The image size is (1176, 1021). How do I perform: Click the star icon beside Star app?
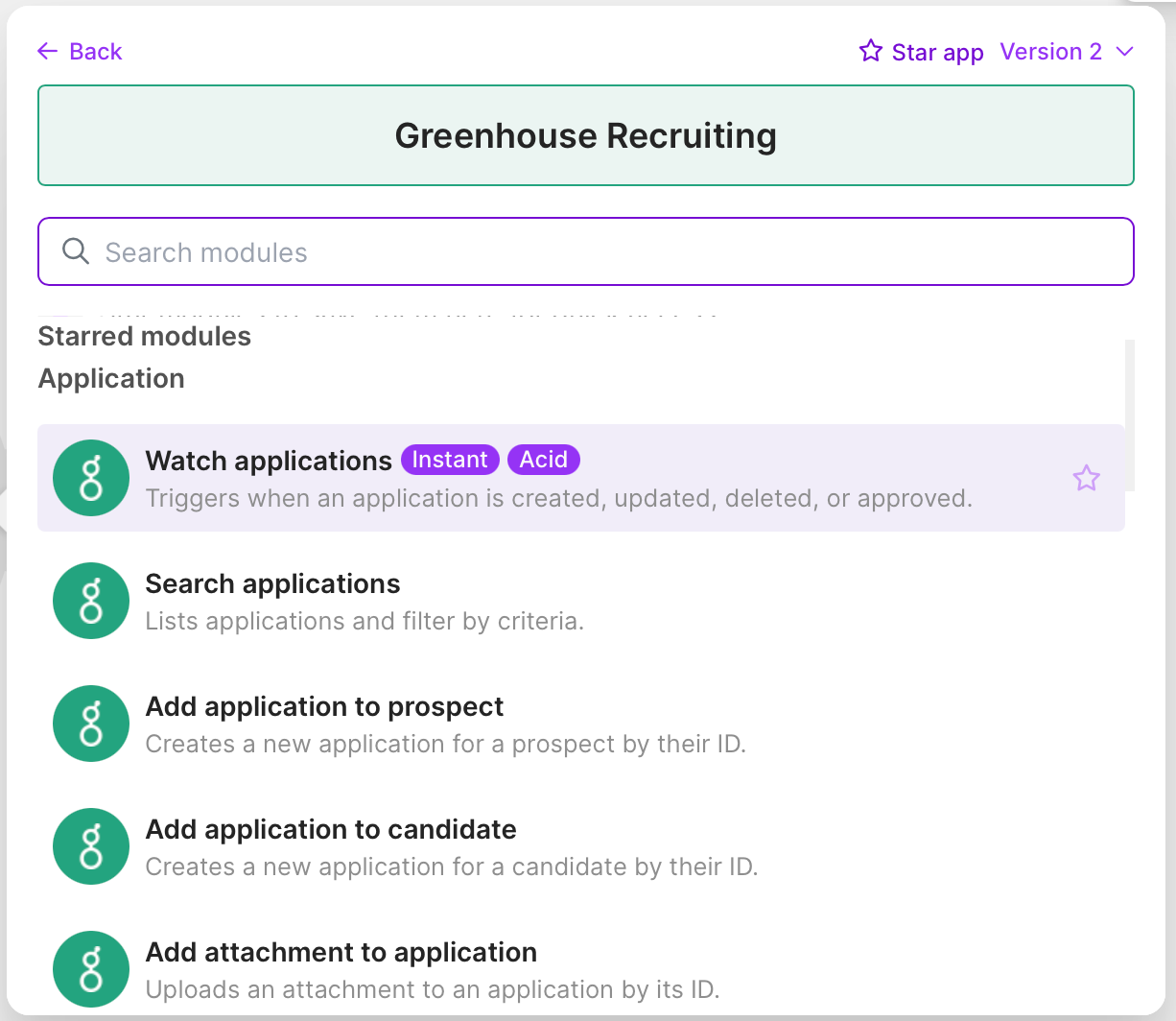(x=871, y=51)
